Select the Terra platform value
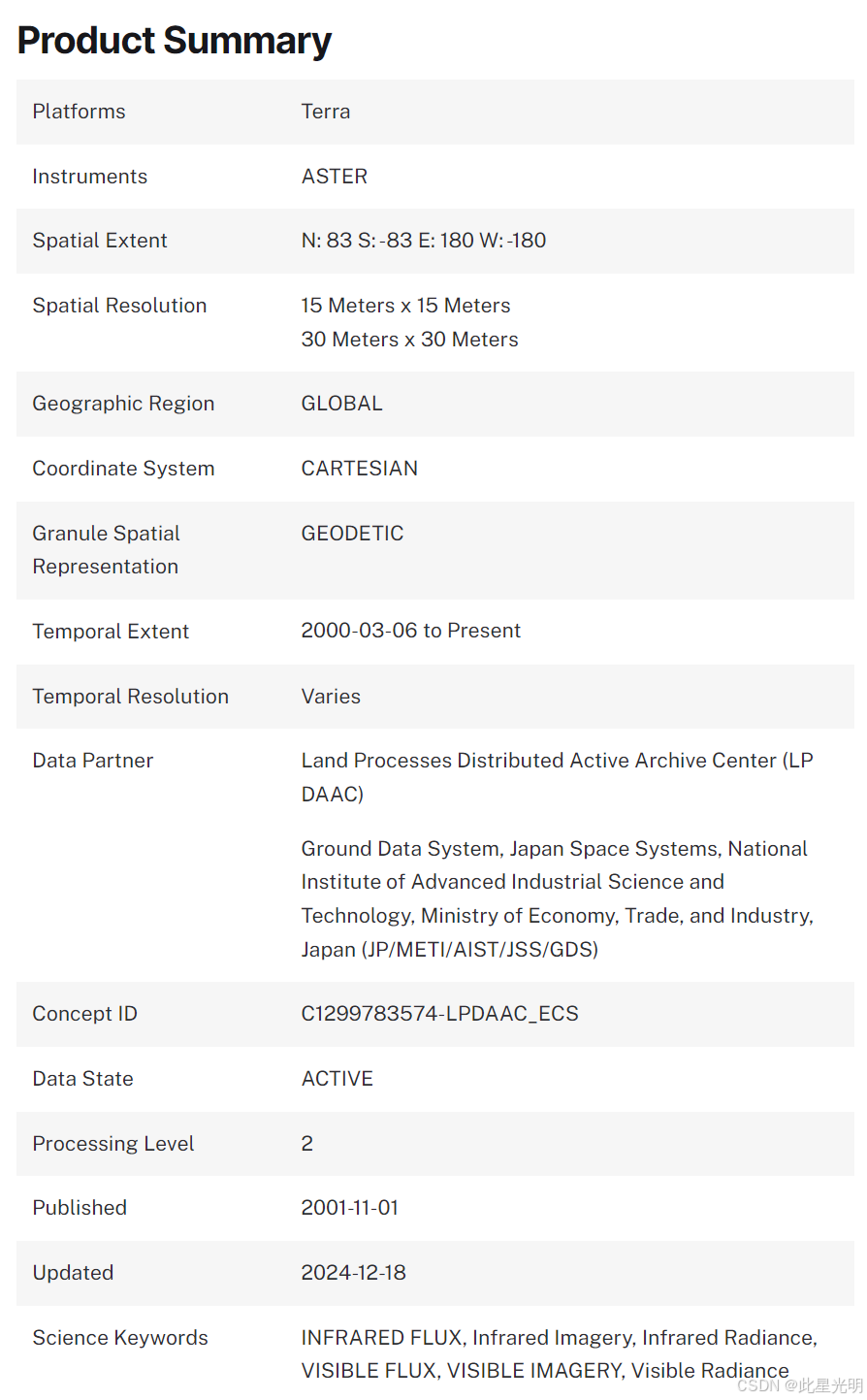Image resolution: width=867 pixels, height=1400 pixels. [x=326, y=112]
